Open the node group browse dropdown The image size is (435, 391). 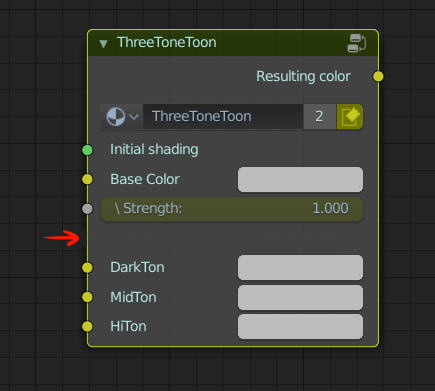coord(121,117)
